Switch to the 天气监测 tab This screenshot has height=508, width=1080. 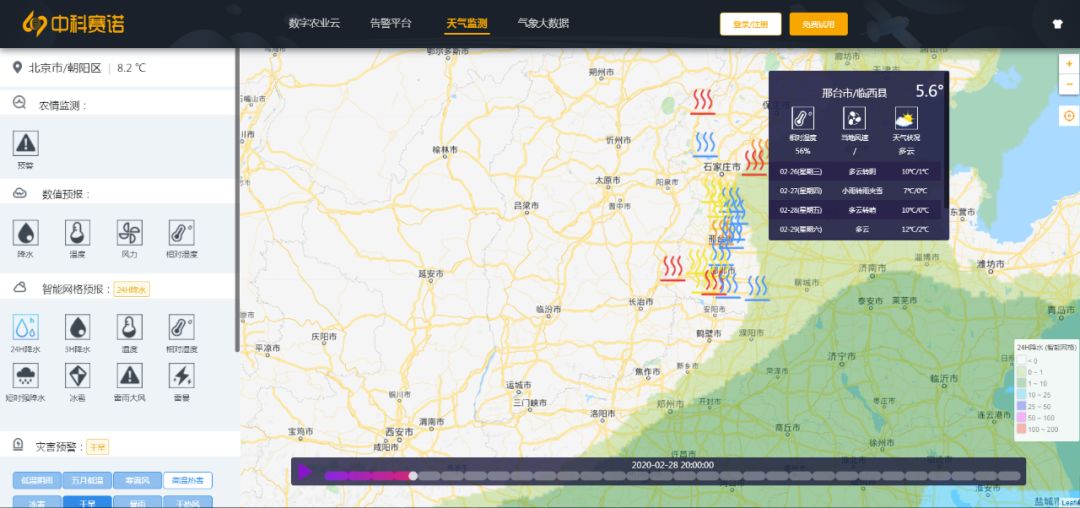coord(466,23)
